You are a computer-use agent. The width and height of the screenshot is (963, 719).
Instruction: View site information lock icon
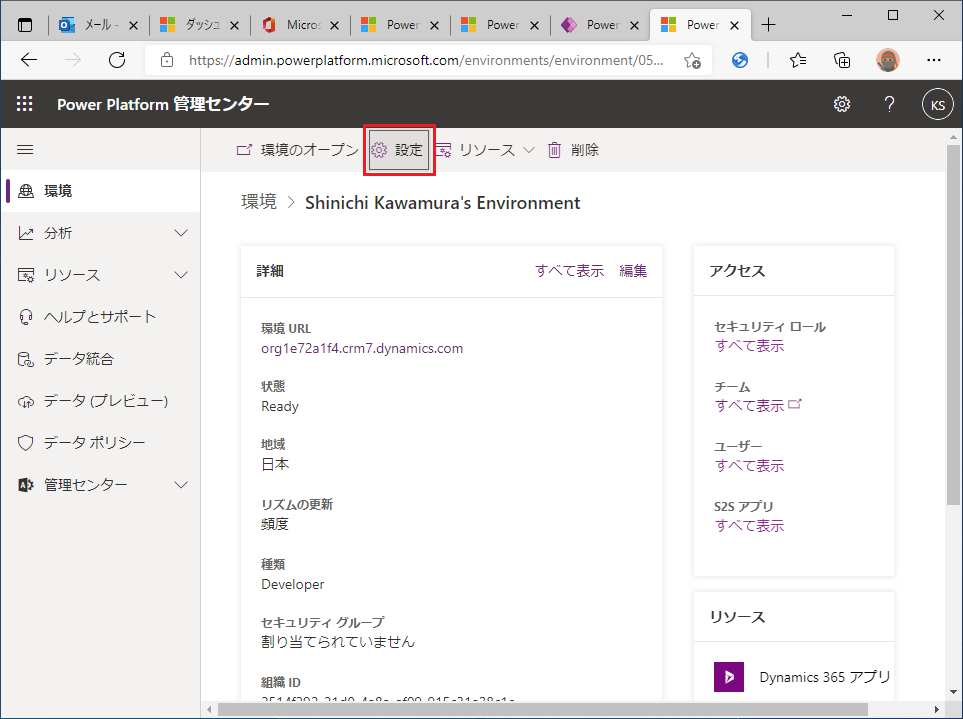pos(166,60)
